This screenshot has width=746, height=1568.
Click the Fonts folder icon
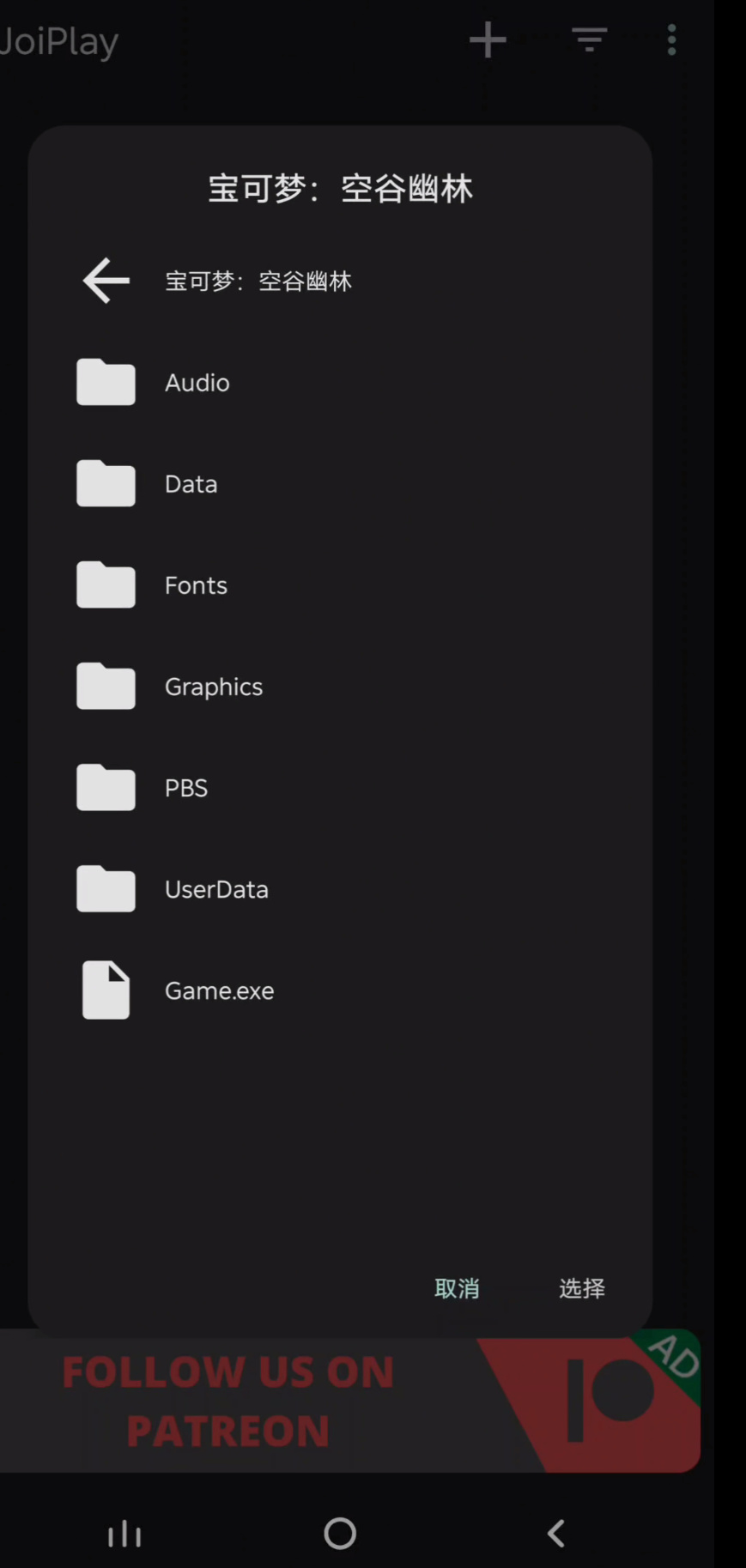(106, 584)
